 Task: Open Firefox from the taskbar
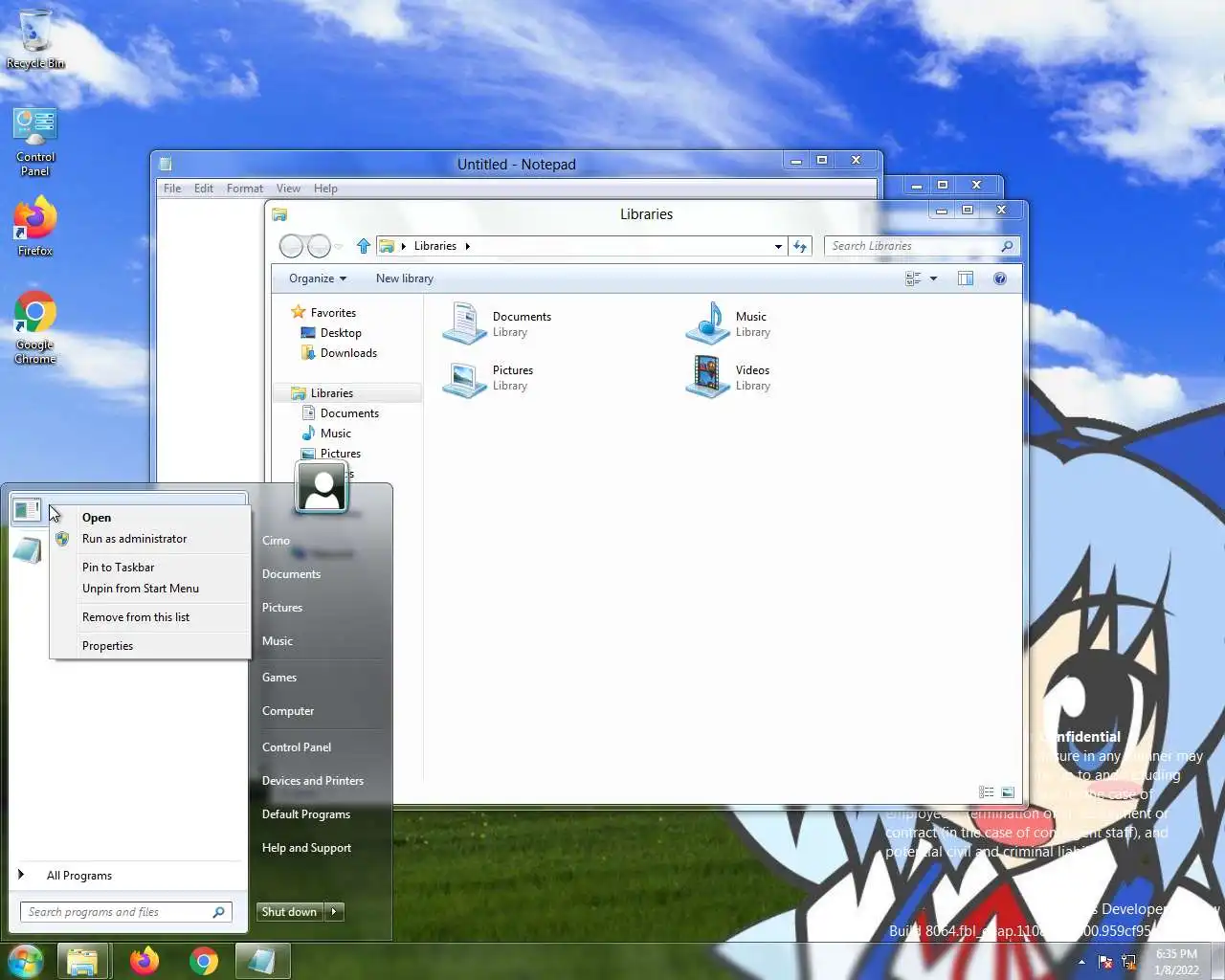145,961
